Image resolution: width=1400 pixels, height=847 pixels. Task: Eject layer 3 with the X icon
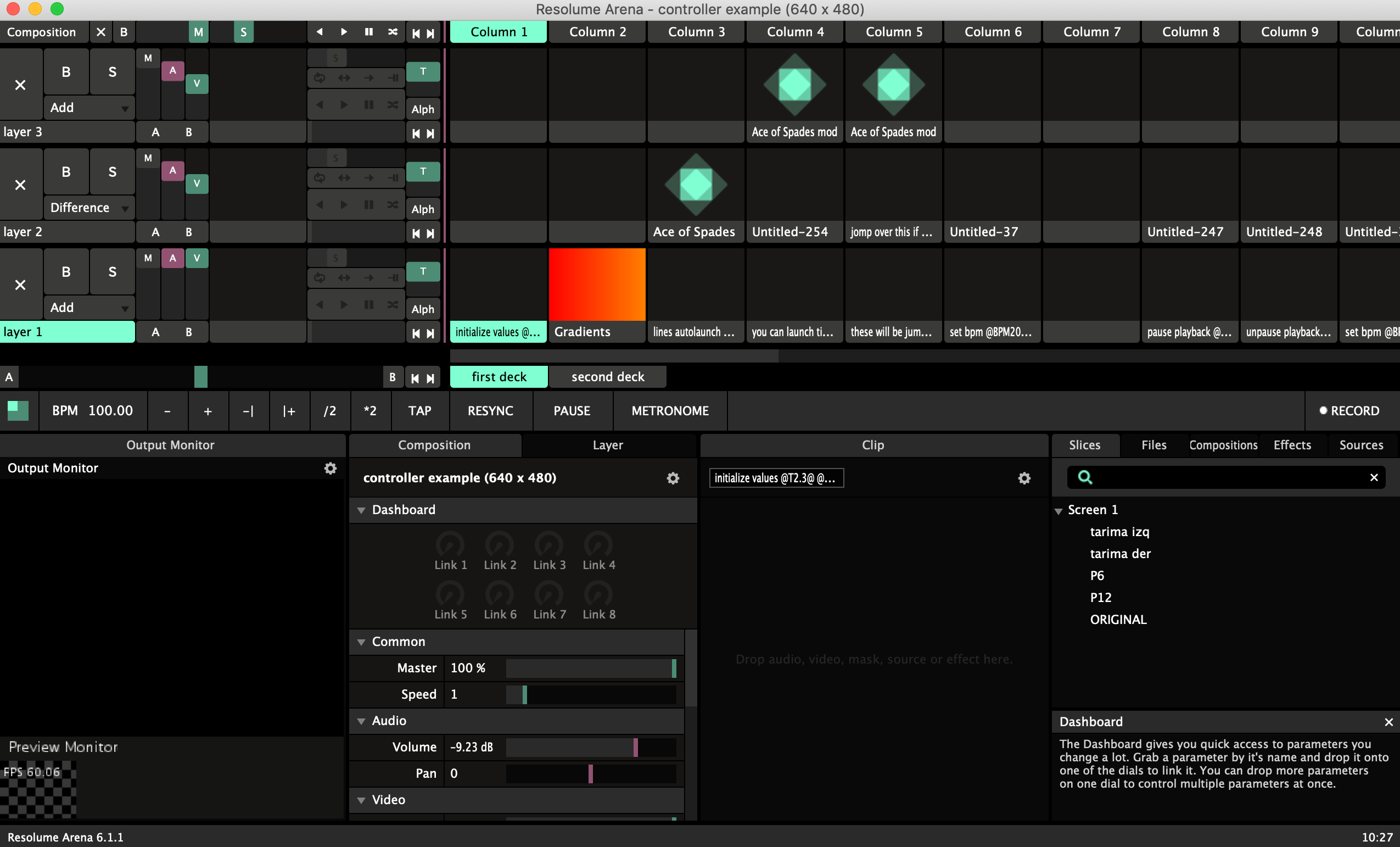click(20, 85)
